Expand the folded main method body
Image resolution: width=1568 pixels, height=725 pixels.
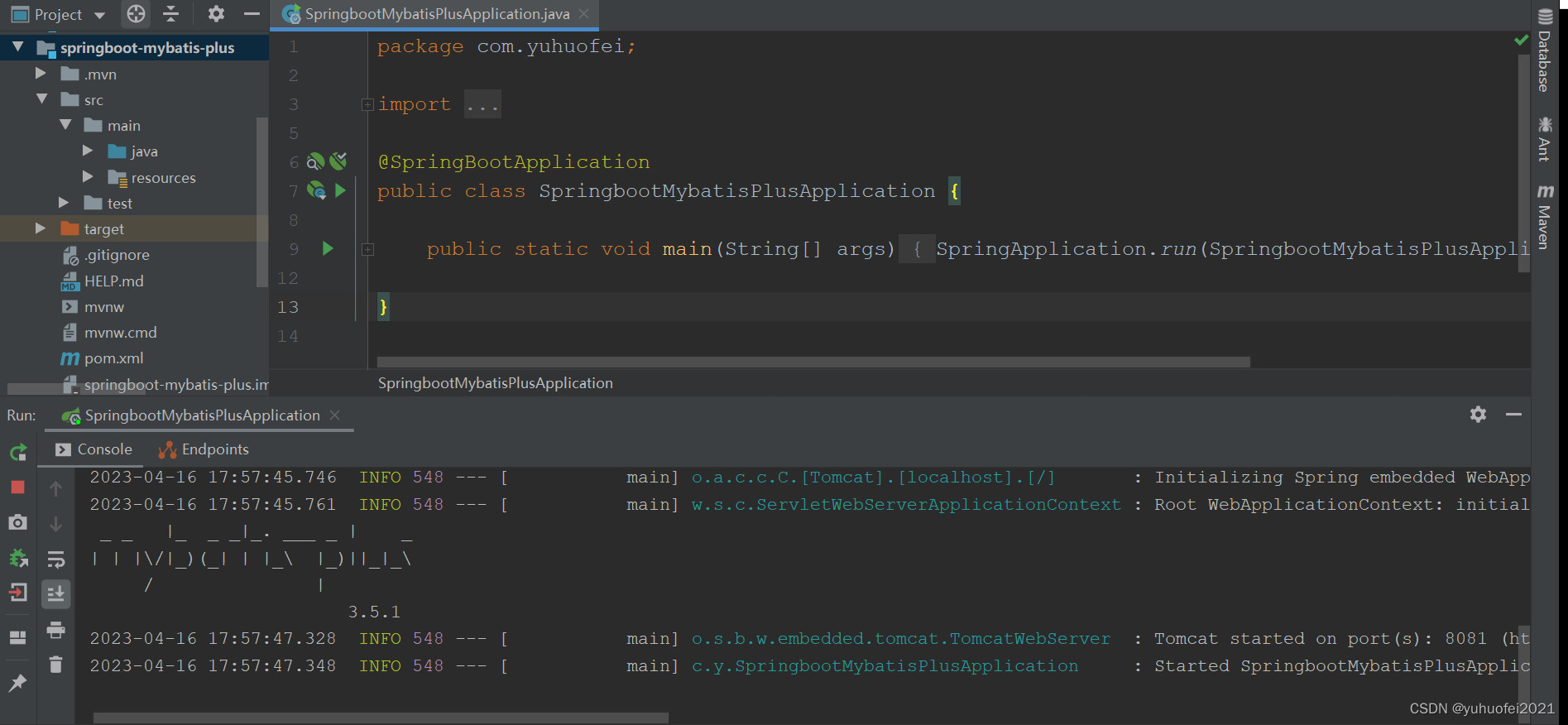point(367,249)
